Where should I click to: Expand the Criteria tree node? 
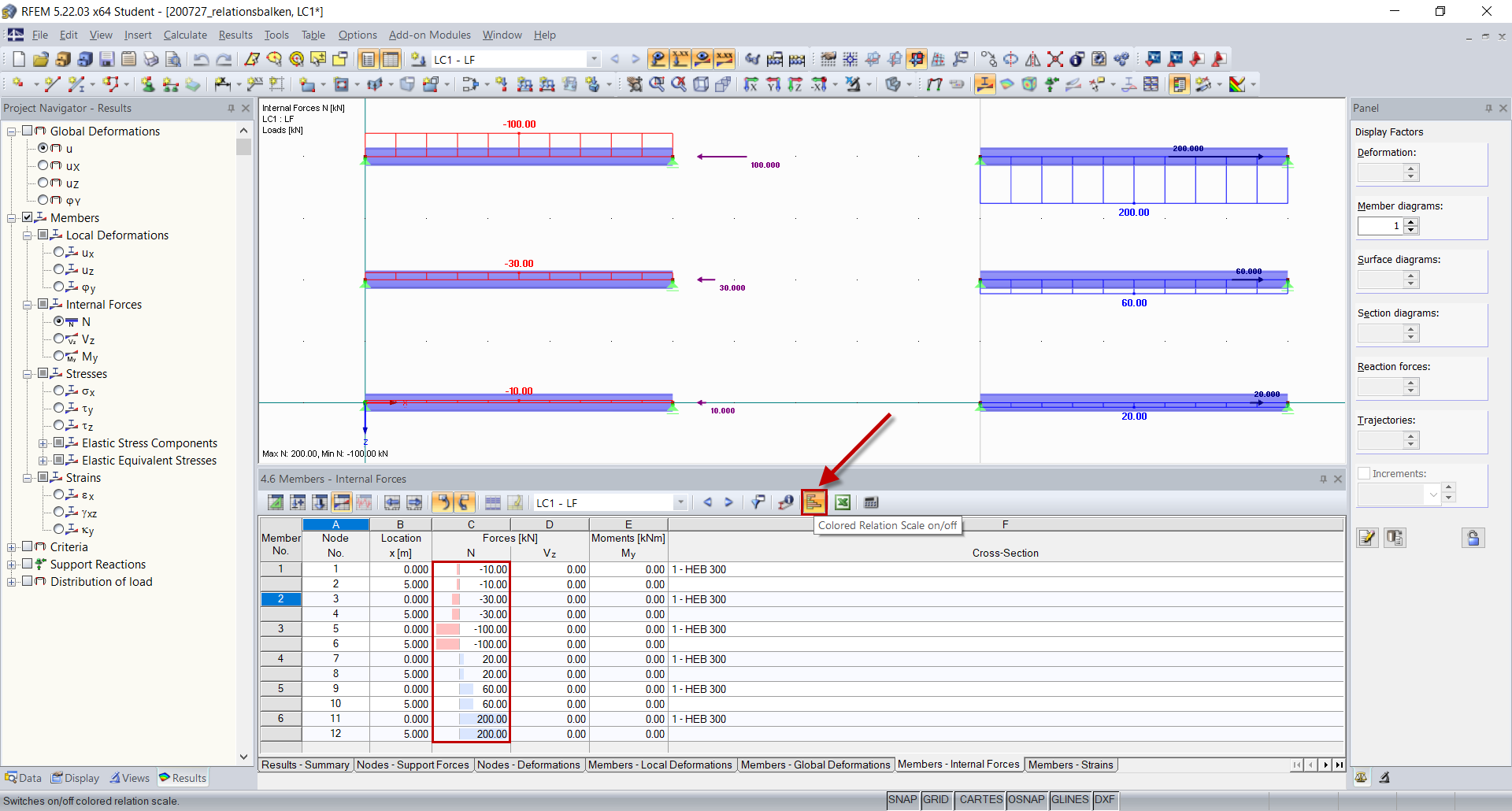click(x=12, y=546)
